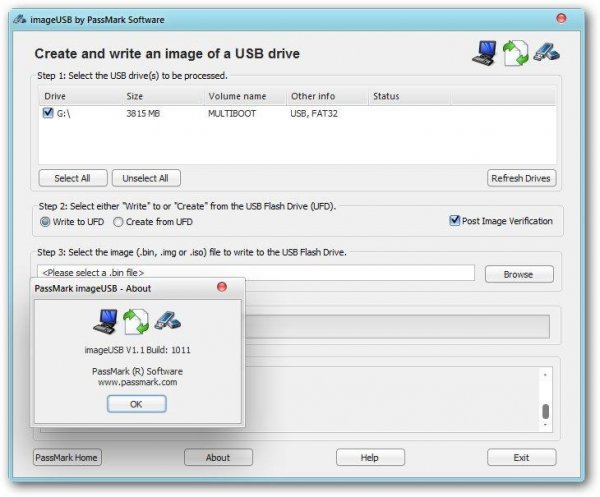600x497 pixels.
Task: Click Browse to choose an image file
Action: click(519, 274)
